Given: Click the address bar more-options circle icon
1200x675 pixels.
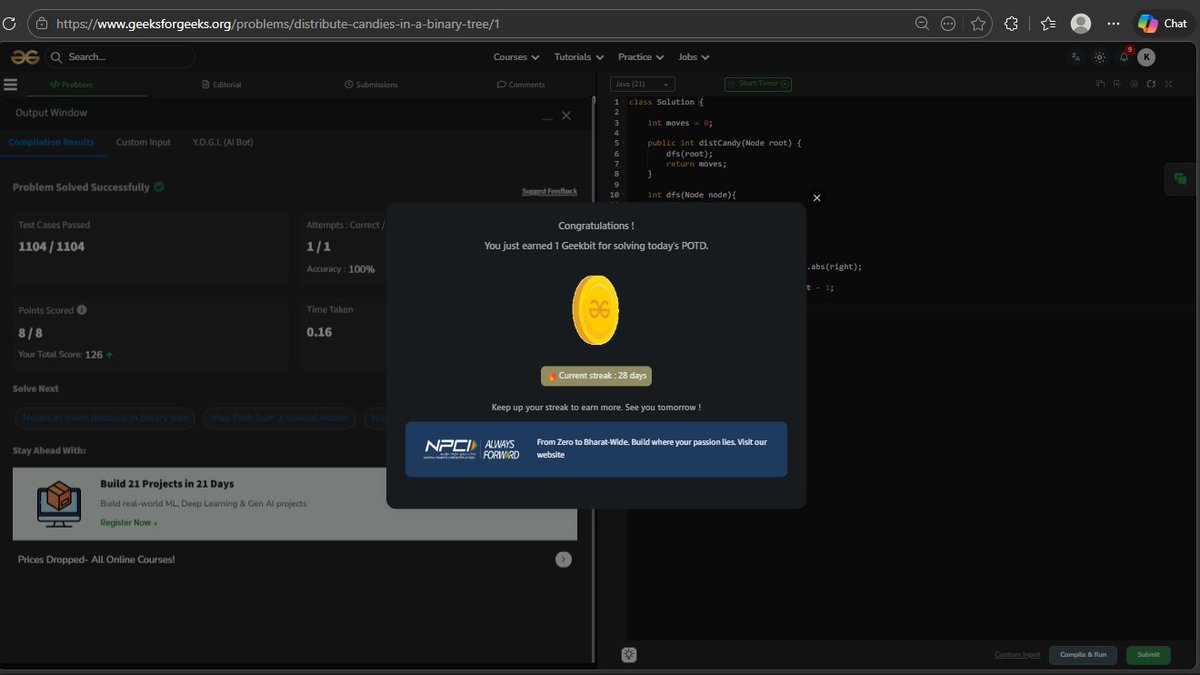Looking at the screenshot, I should tap(947, 23).
